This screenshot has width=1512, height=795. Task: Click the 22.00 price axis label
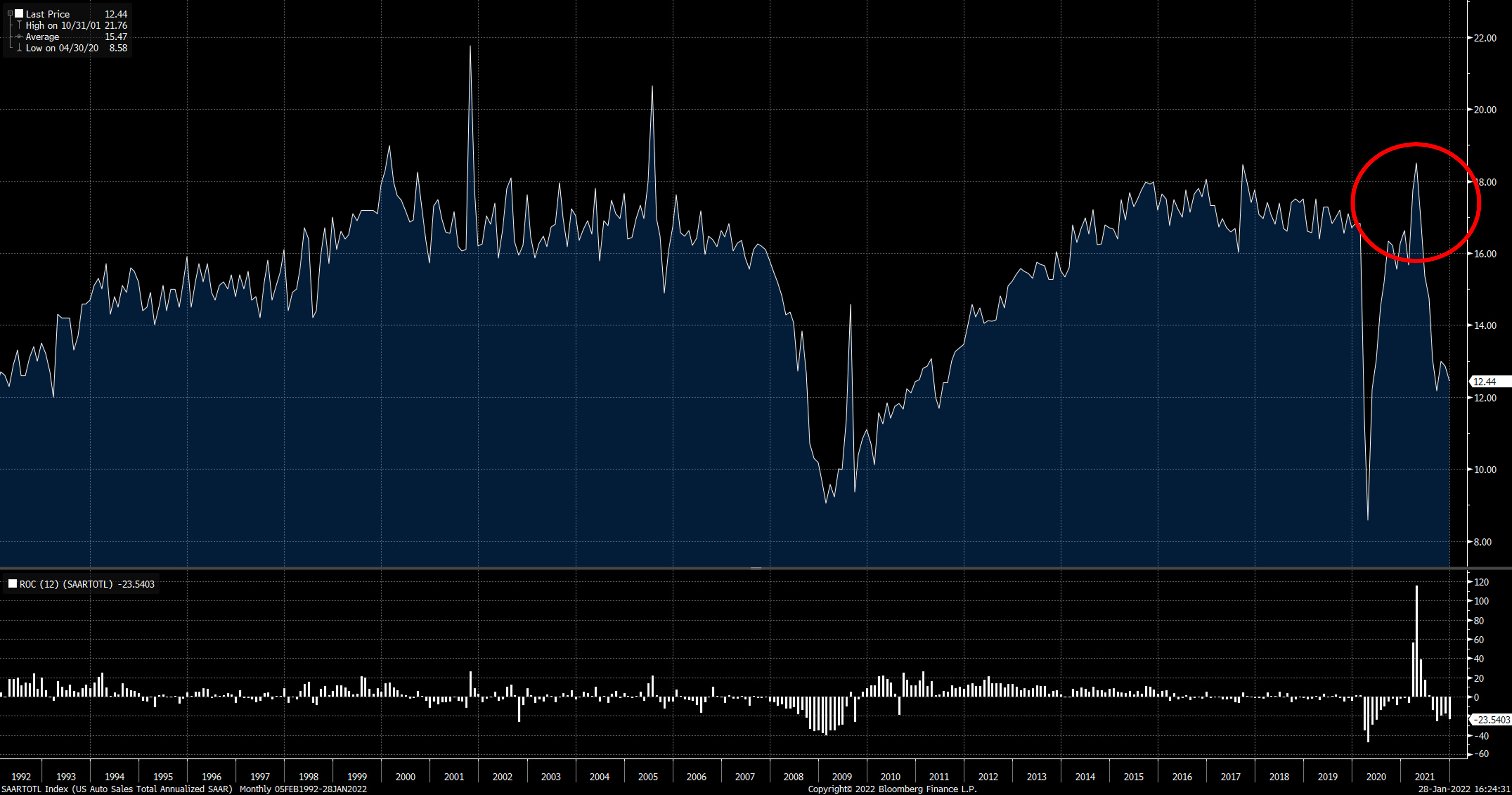click(1485, 38)
